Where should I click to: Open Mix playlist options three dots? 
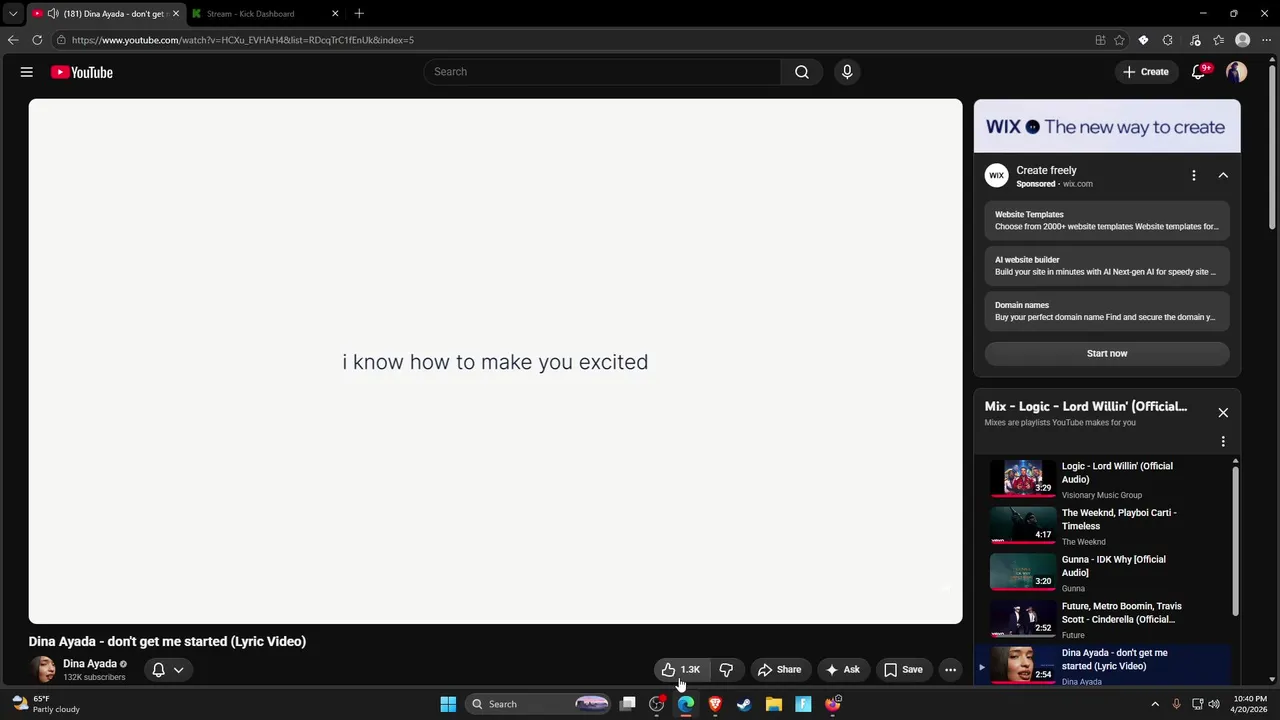1222,441
